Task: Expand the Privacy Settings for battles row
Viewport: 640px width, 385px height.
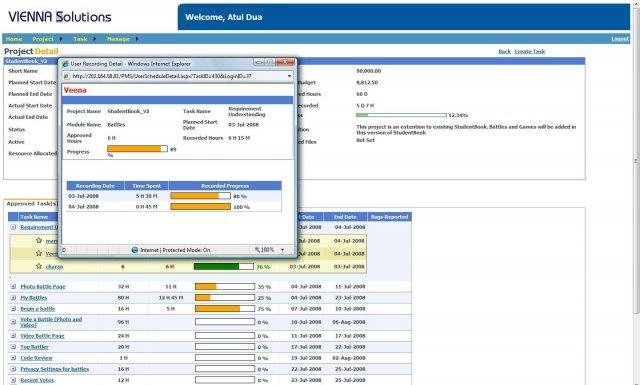Action: pyautogui.click(x=13, y=369)
